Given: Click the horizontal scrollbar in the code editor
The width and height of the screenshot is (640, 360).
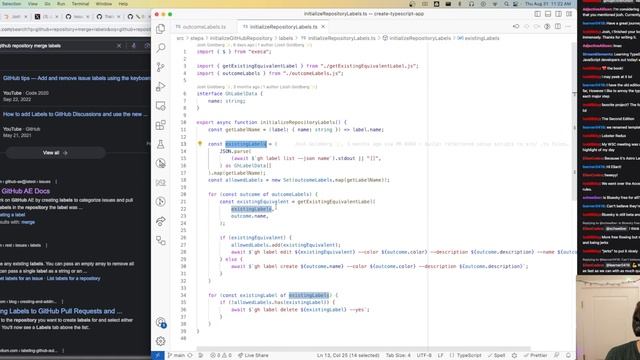Looking at the screenshot, I should (x=363, y=349).
